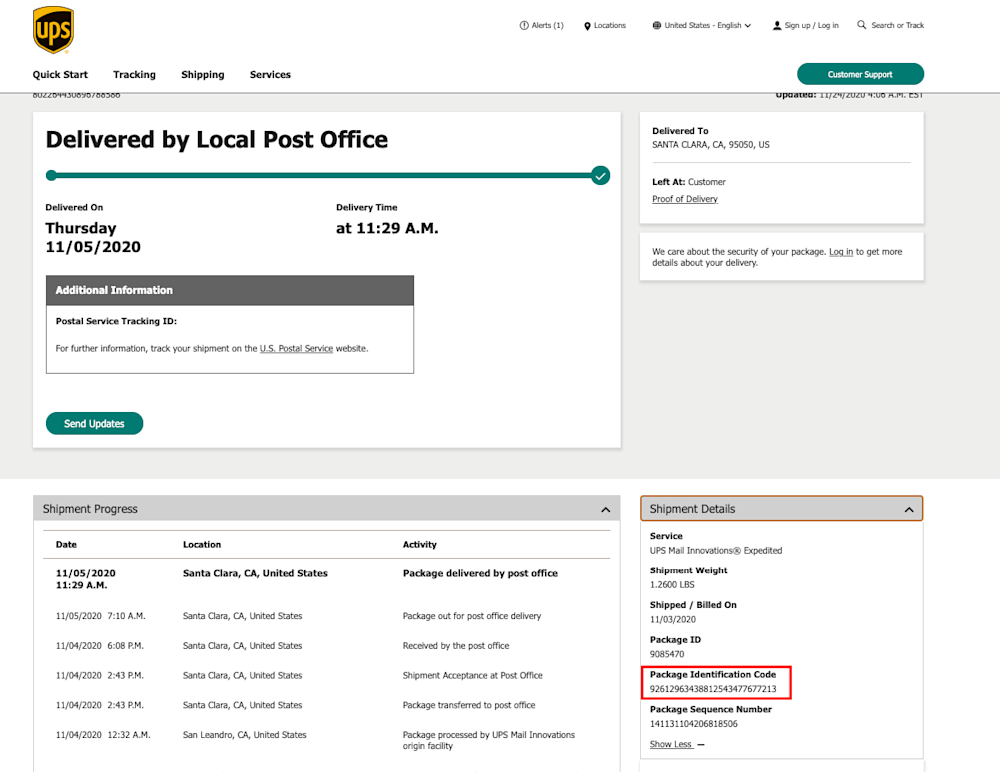Screen dimensions: 1000x772
Task: Click Package transferred to post office row
Action: 469,706
